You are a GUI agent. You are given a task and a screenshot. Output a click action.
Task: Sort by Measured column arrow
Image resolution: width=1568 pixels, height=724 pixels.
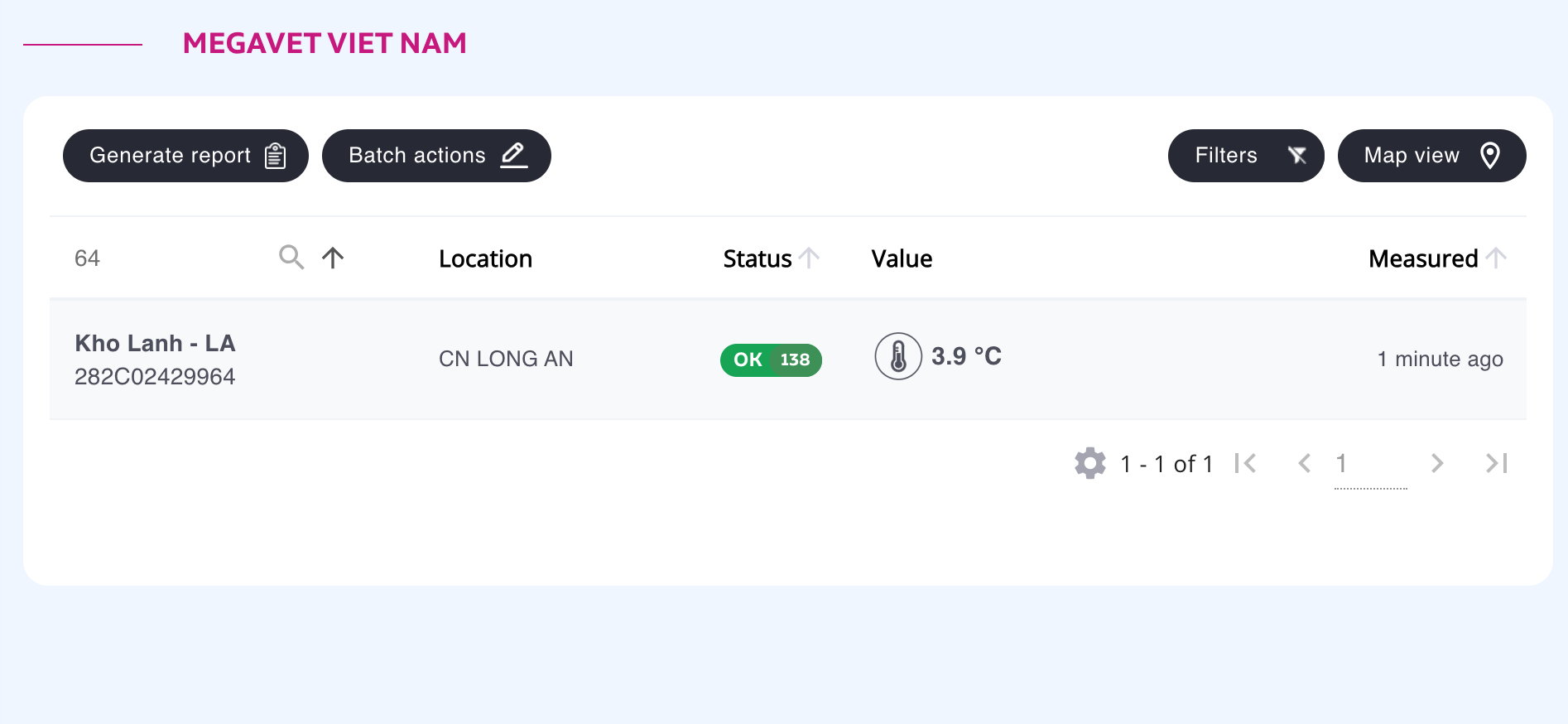pos(1496,258)
